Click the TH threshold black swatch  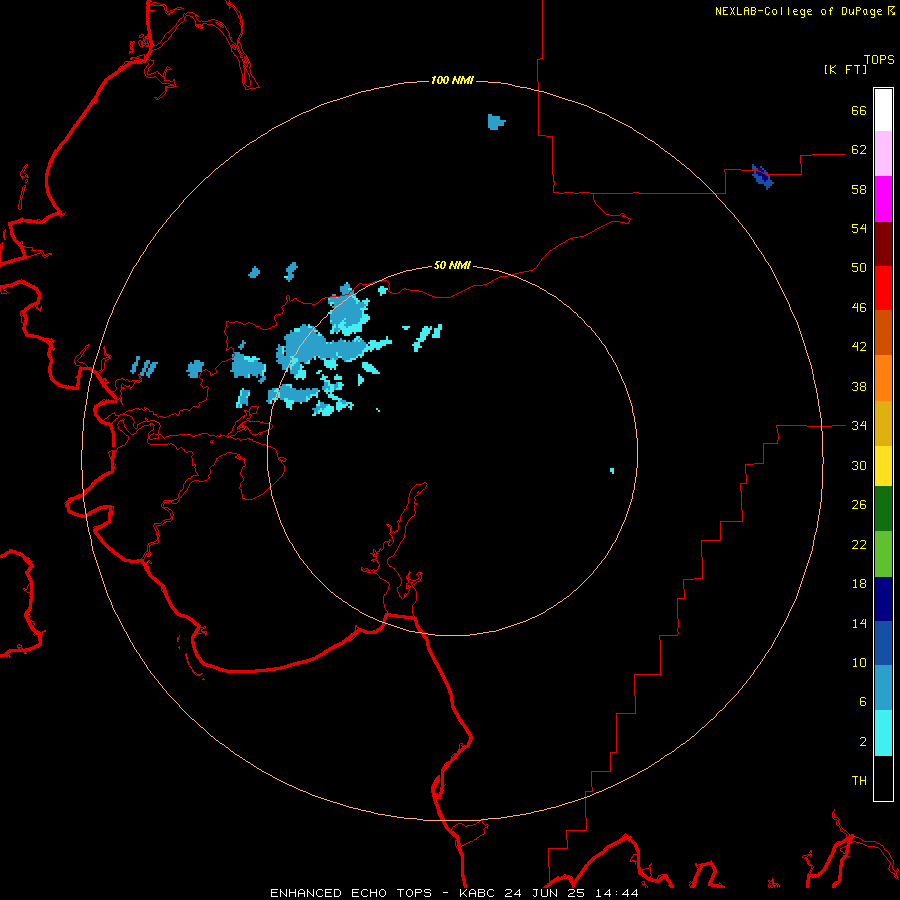click(883, 778)
